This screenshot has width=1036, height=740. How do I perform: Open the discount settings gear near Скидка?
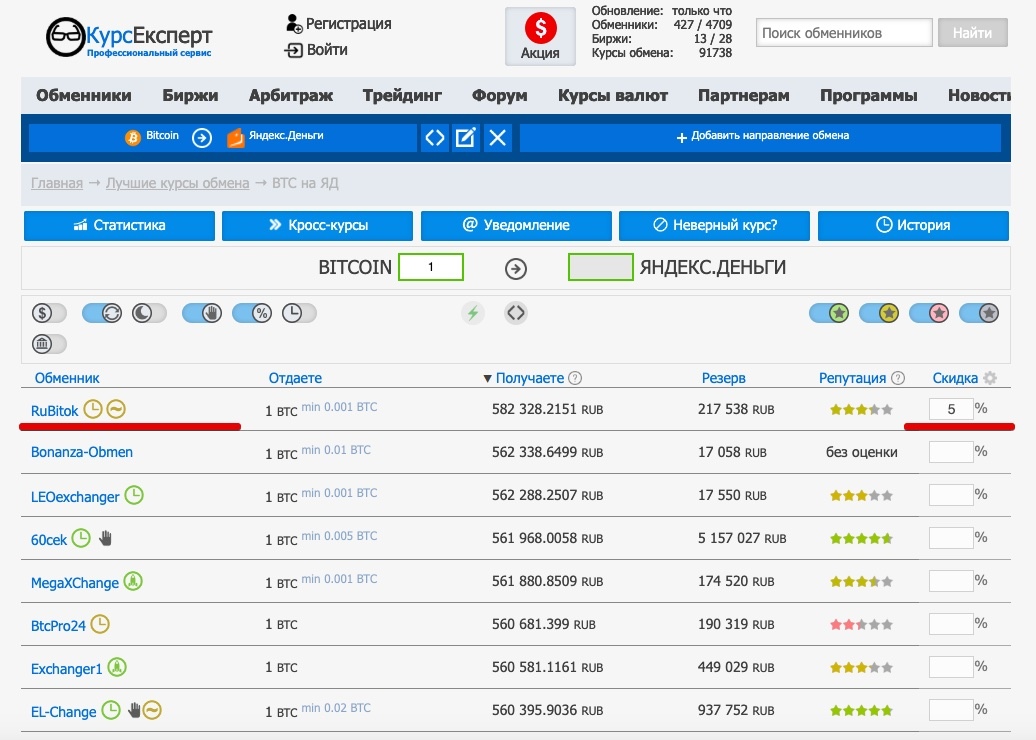(x=990, y=378)
